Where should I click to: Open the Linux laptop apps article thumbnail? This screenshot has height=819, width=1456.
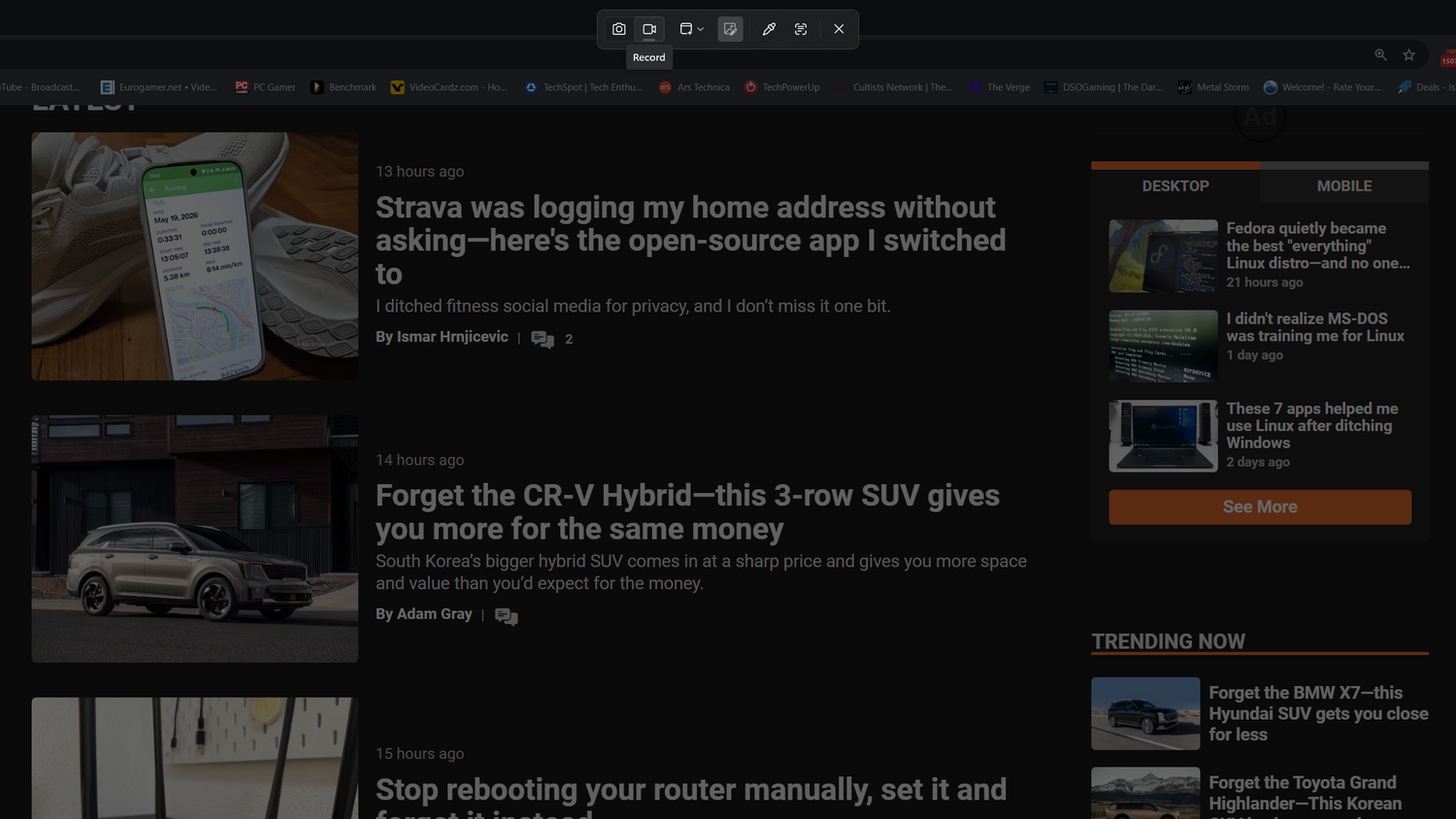[1163, 436]
